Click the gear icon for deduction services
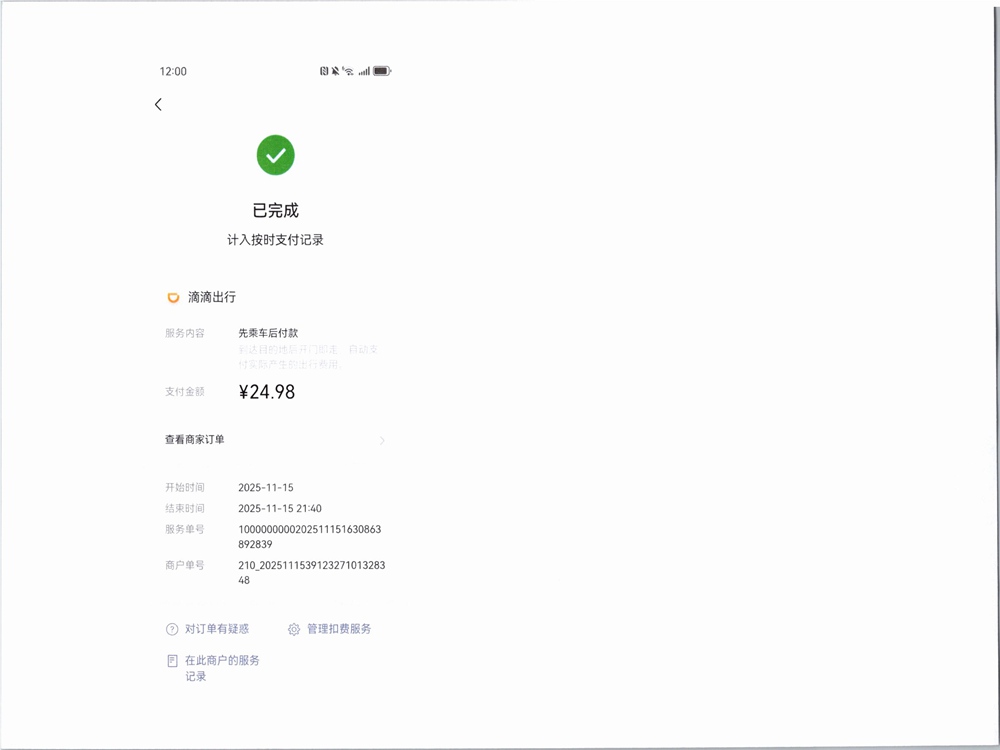Viewport: 1000px width, 750px height. [x=294, y=630]
